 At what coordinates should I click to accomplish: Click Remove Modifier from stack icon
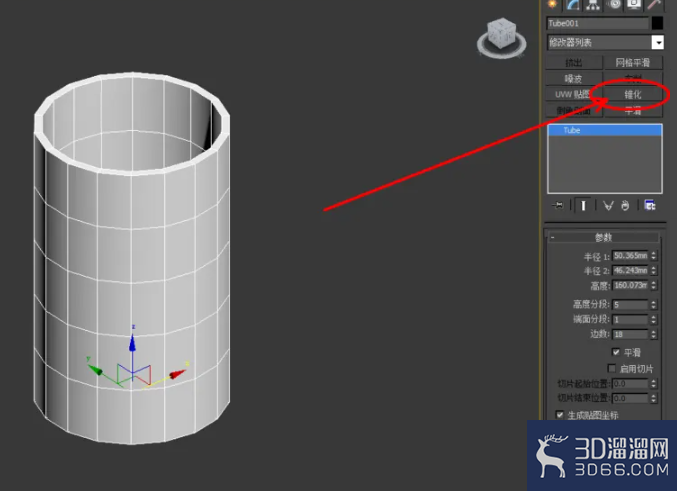click(625, 206)
